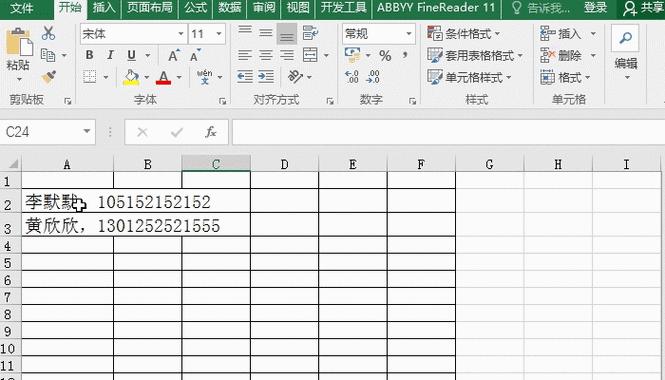Viewport: 665px width, 380px height.
Task: Toggle Italic formatting
Action: pyautogui.click(x=110, y=55)
